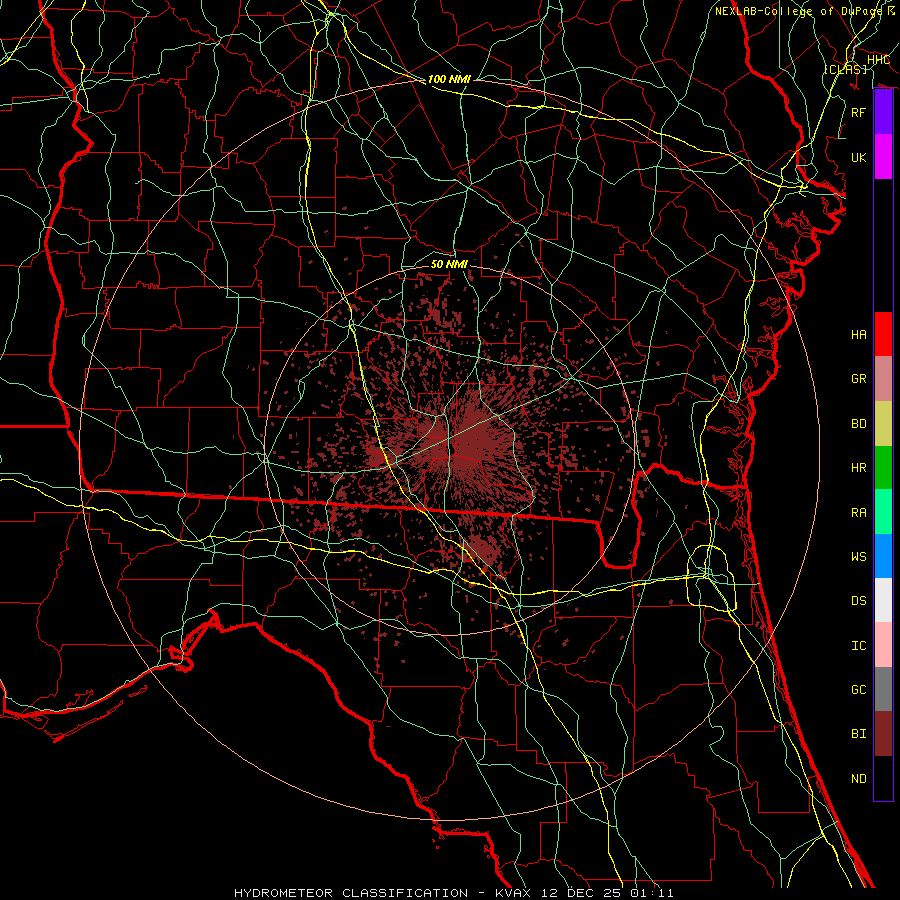Screen dimensions: 900x900
Task: Click the ND black legend swatch
Action: pos(883,778)
